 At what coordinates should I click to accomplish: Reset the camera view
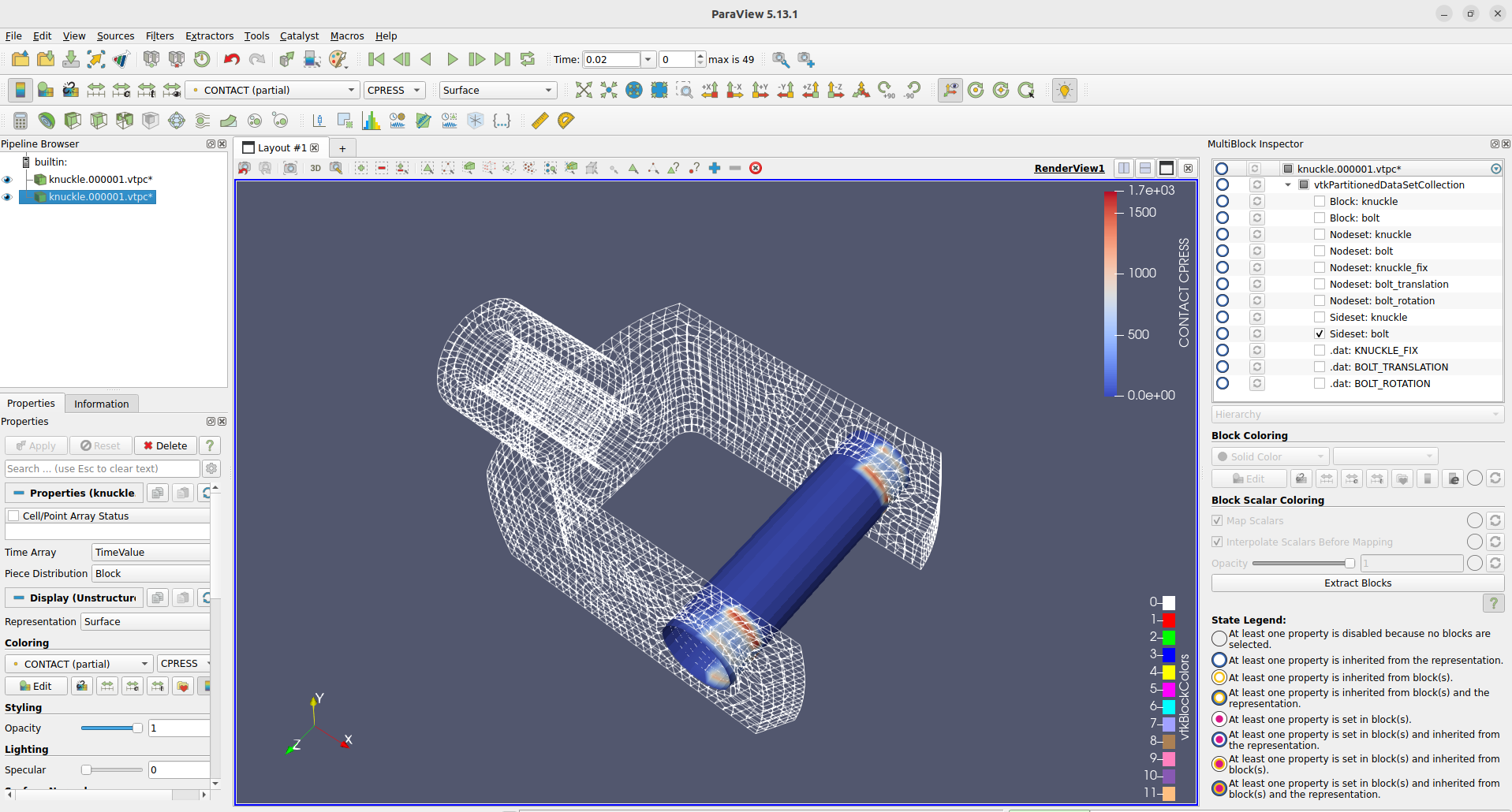click(584, 90)
